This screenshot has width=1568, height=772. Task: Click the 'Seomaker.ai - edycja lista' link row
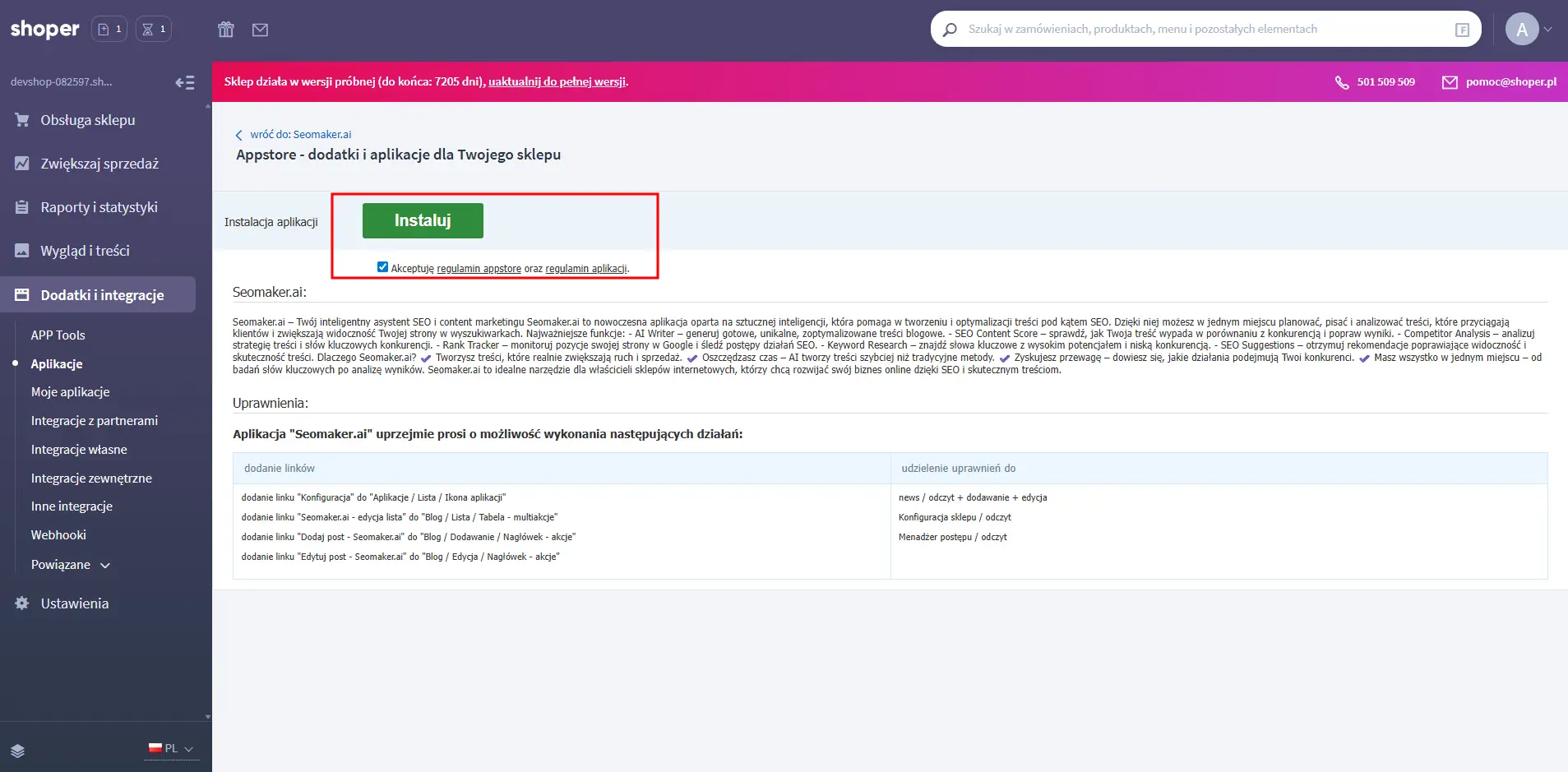tap(400, 517)
